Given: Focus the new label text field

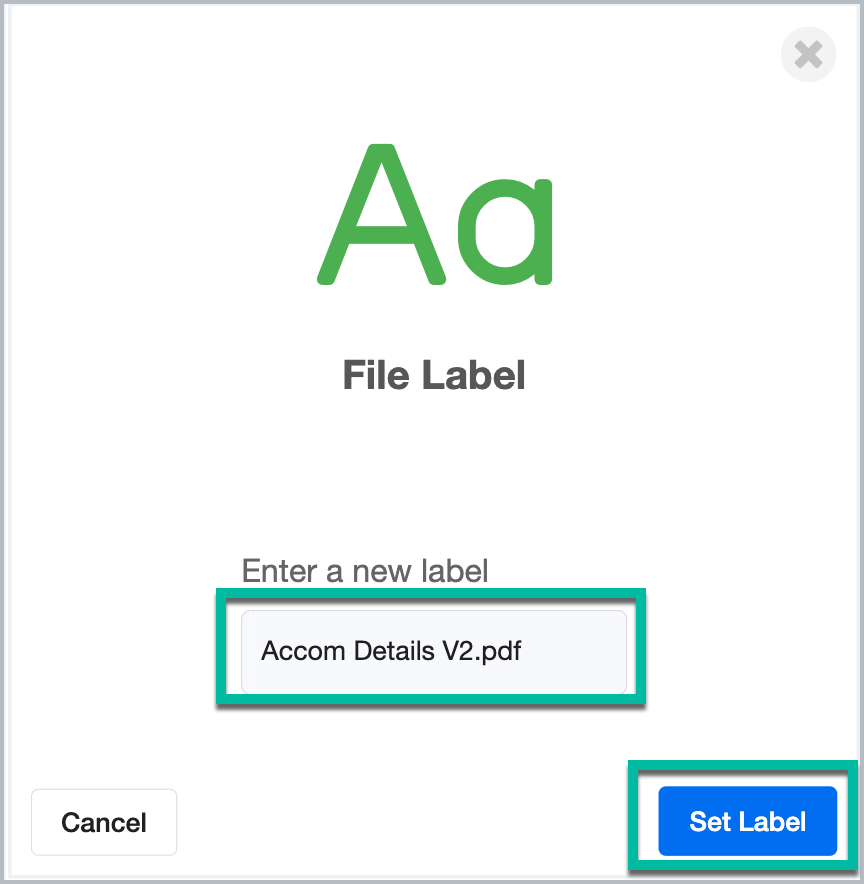Looking at the screenshot, I should (x=433, y=651).
